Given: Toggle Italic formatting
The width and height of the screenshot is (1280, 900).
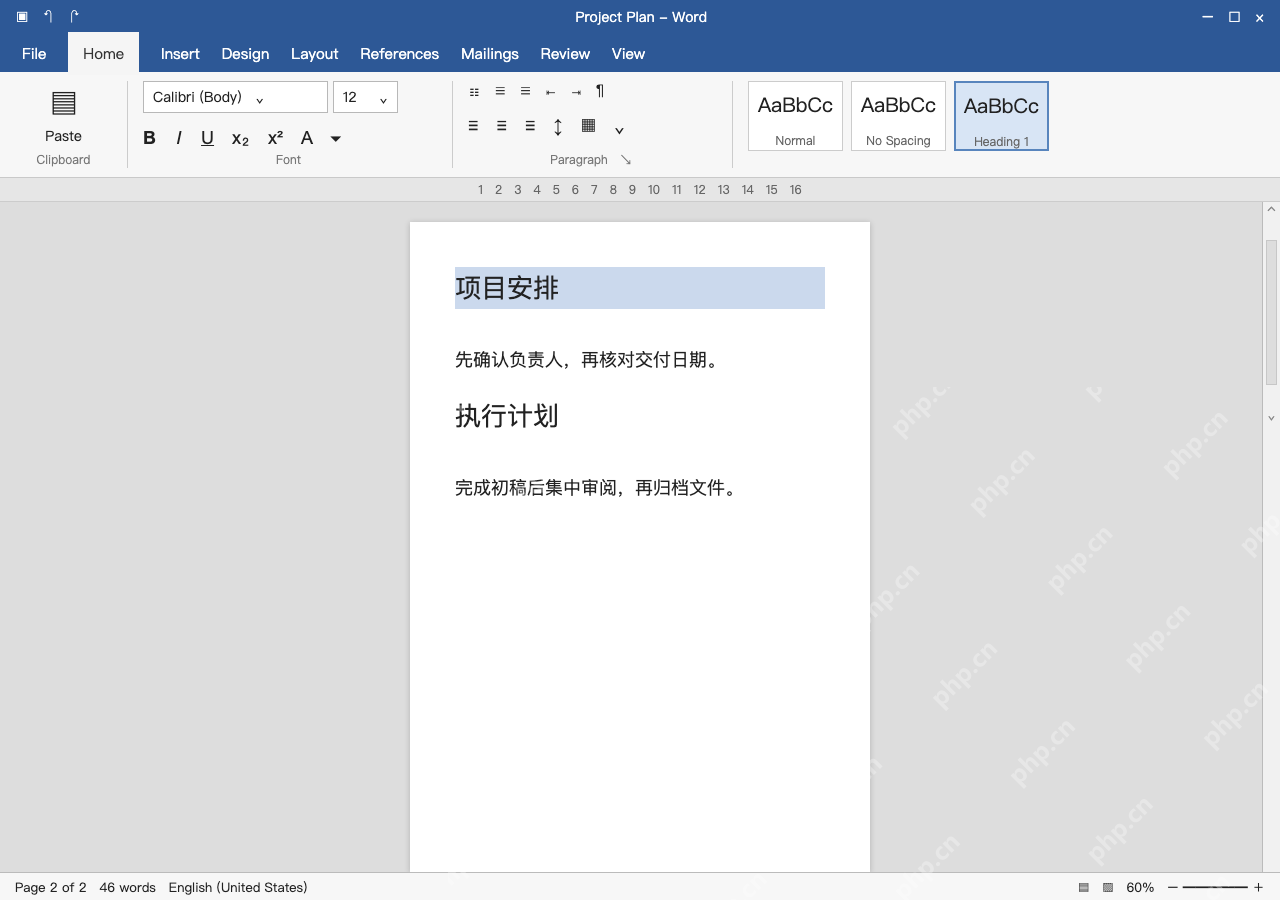Looking at the screenshot, I should pos(179,138).
